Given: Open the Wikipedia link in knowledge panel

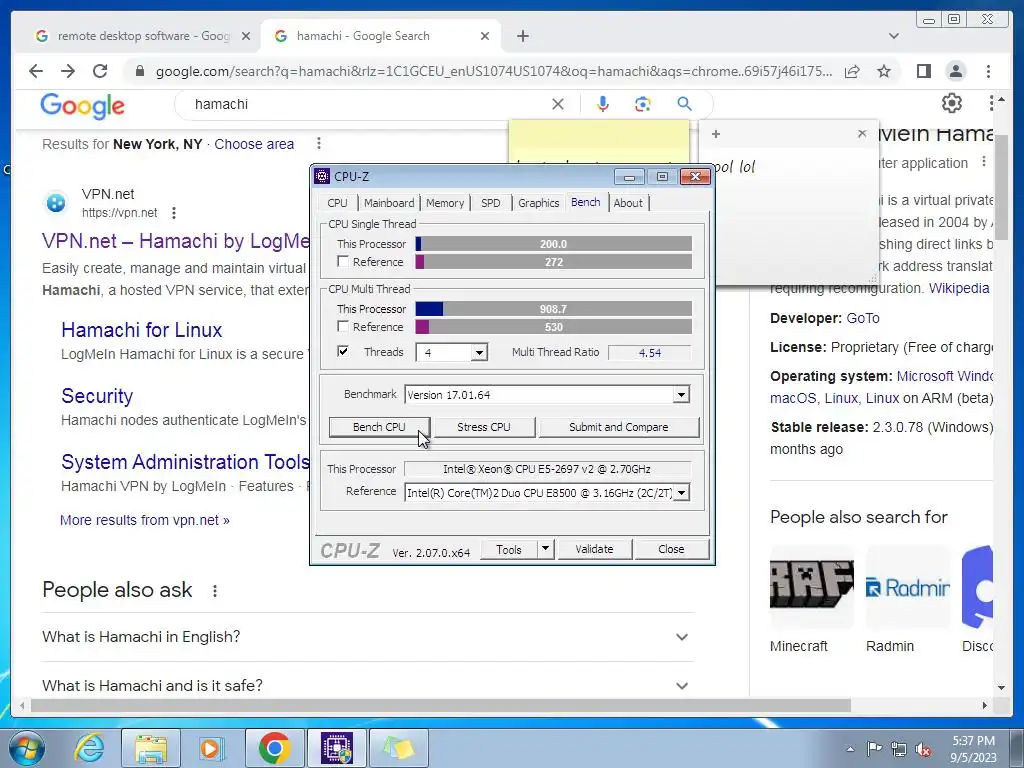Looking at the screenshot, I should tap(959, 288).
